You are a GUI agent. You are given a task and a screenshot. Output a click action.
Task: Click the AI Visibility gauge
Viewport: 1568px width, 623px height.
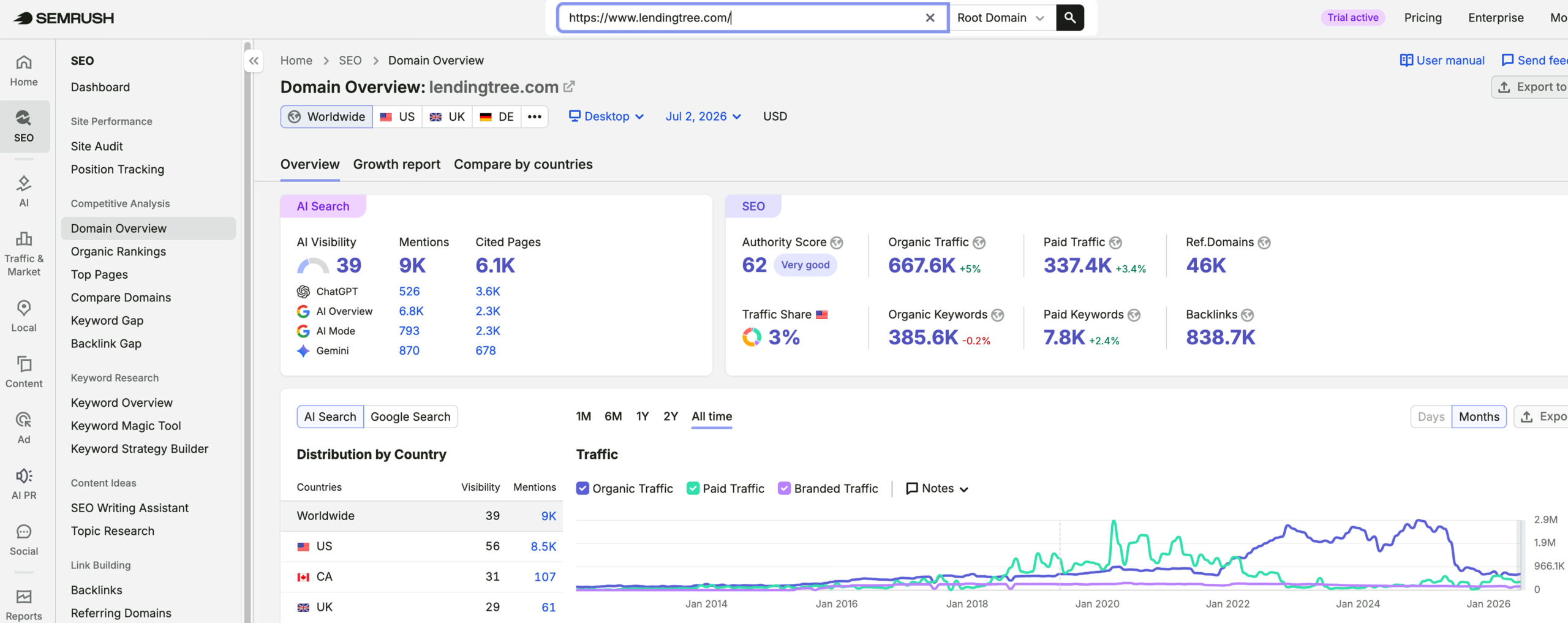tap(313, 265)
